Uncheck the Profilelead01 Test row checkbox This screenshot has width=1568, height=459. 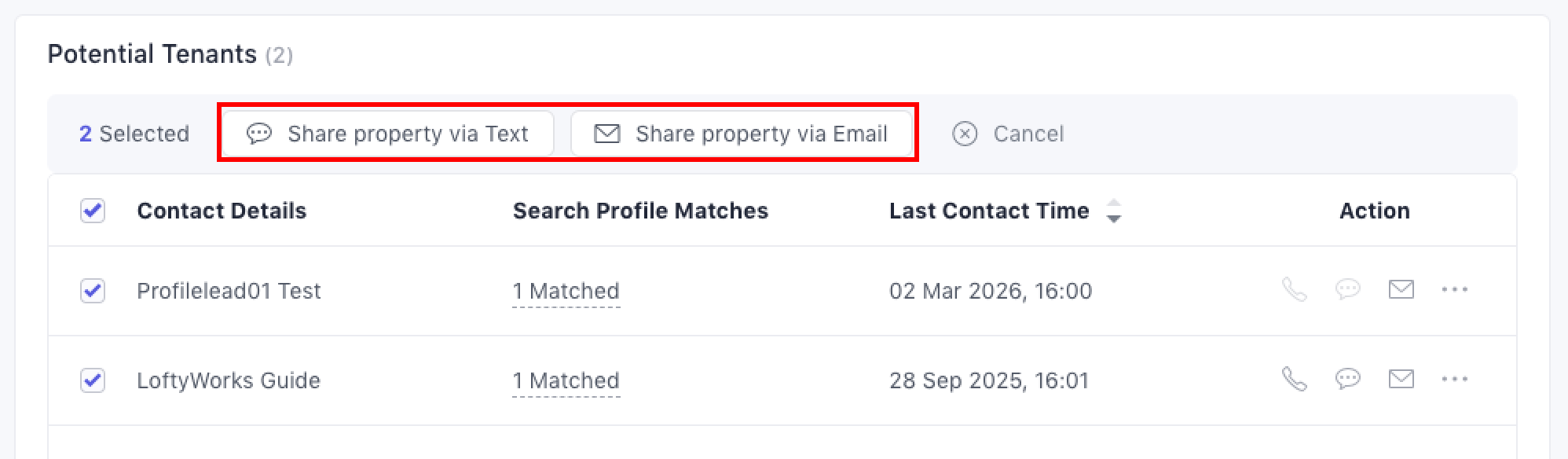click(93, 291)
